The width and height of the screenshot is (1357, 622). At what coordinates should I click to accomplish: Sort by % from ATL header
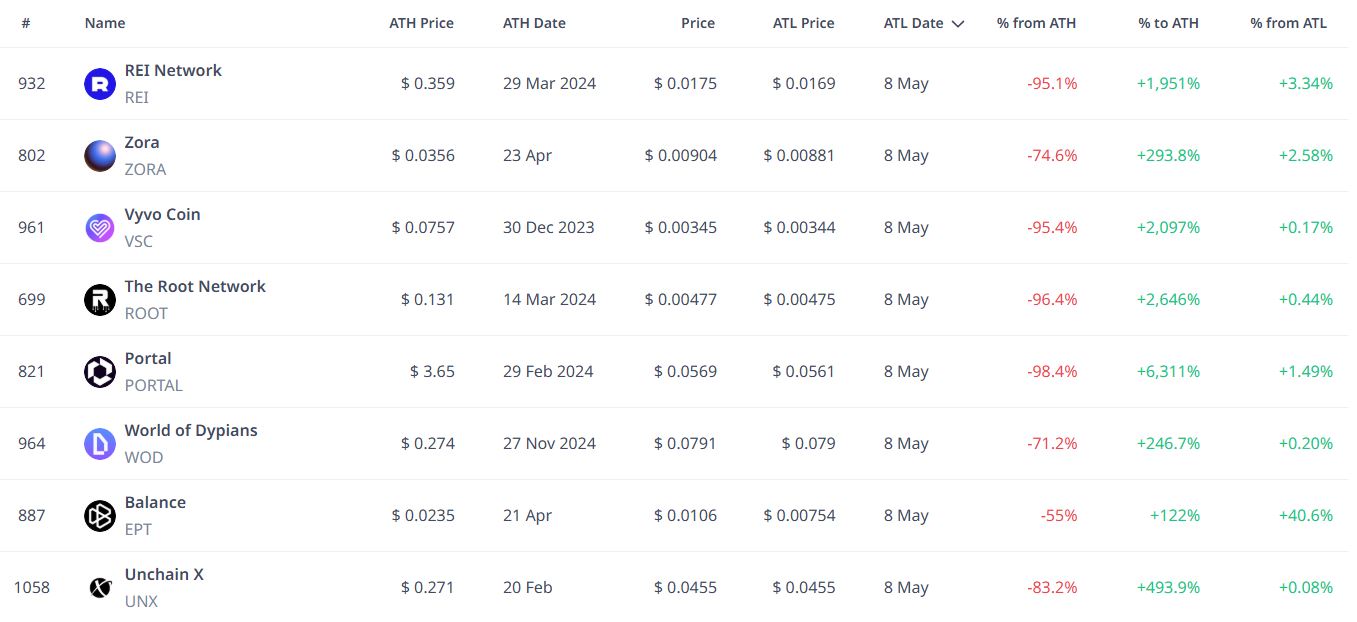[x=1288, y=23]
